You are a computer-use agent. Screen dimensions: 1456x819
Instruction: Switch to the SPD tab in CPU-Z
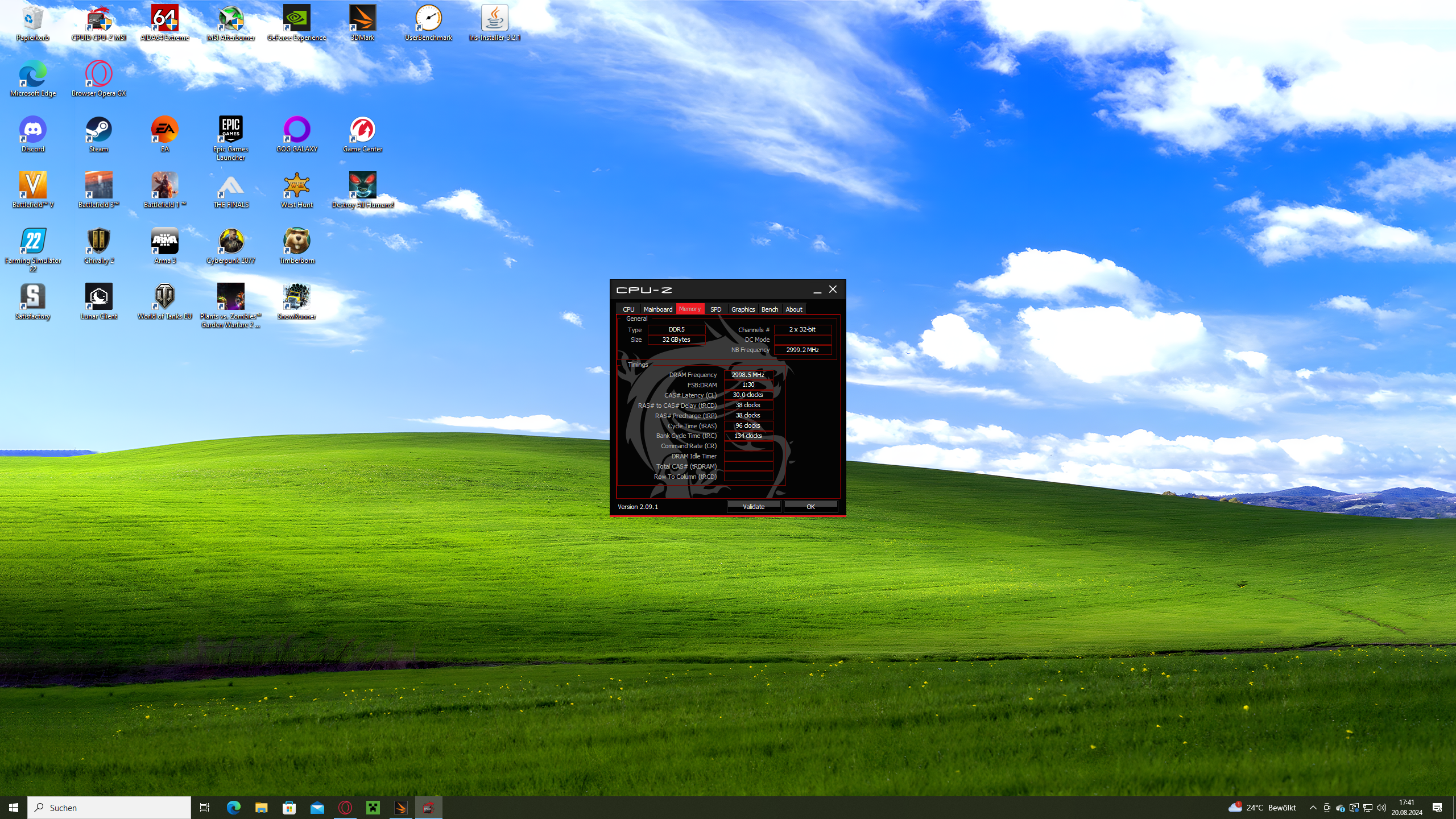tap(715, 309)
